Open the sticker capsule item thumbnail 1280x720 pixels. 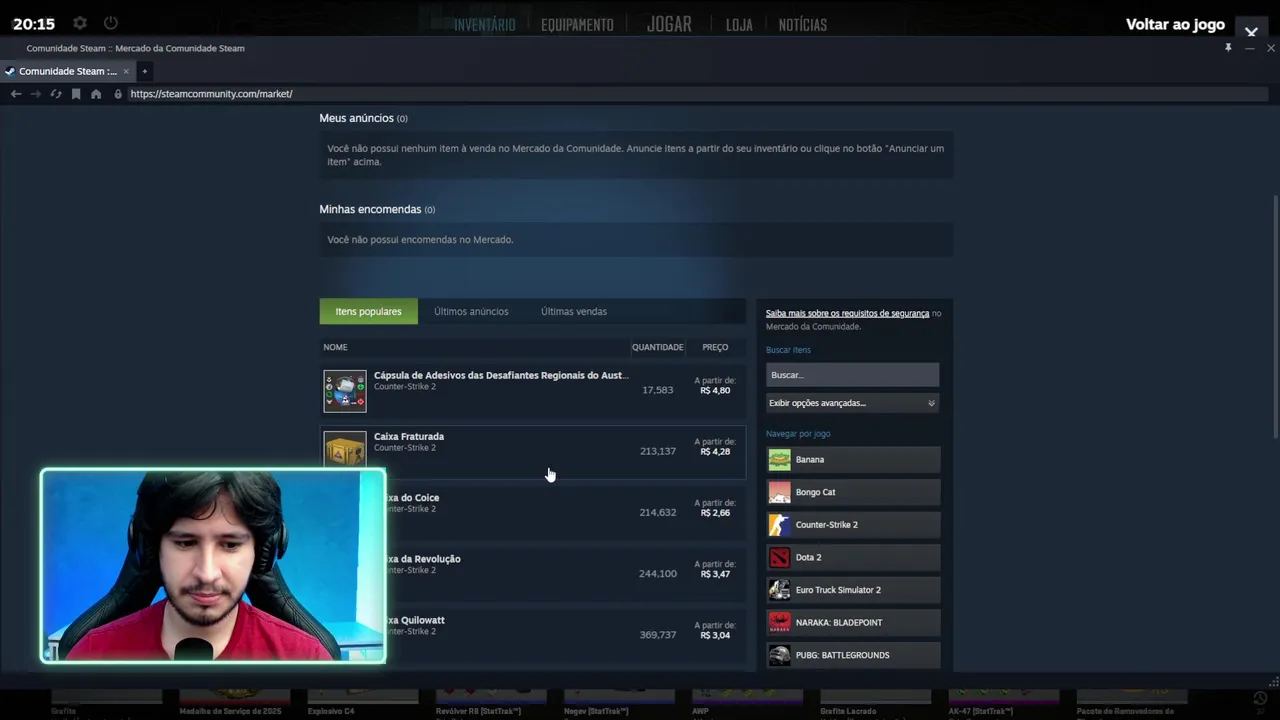tap(345, 391)
